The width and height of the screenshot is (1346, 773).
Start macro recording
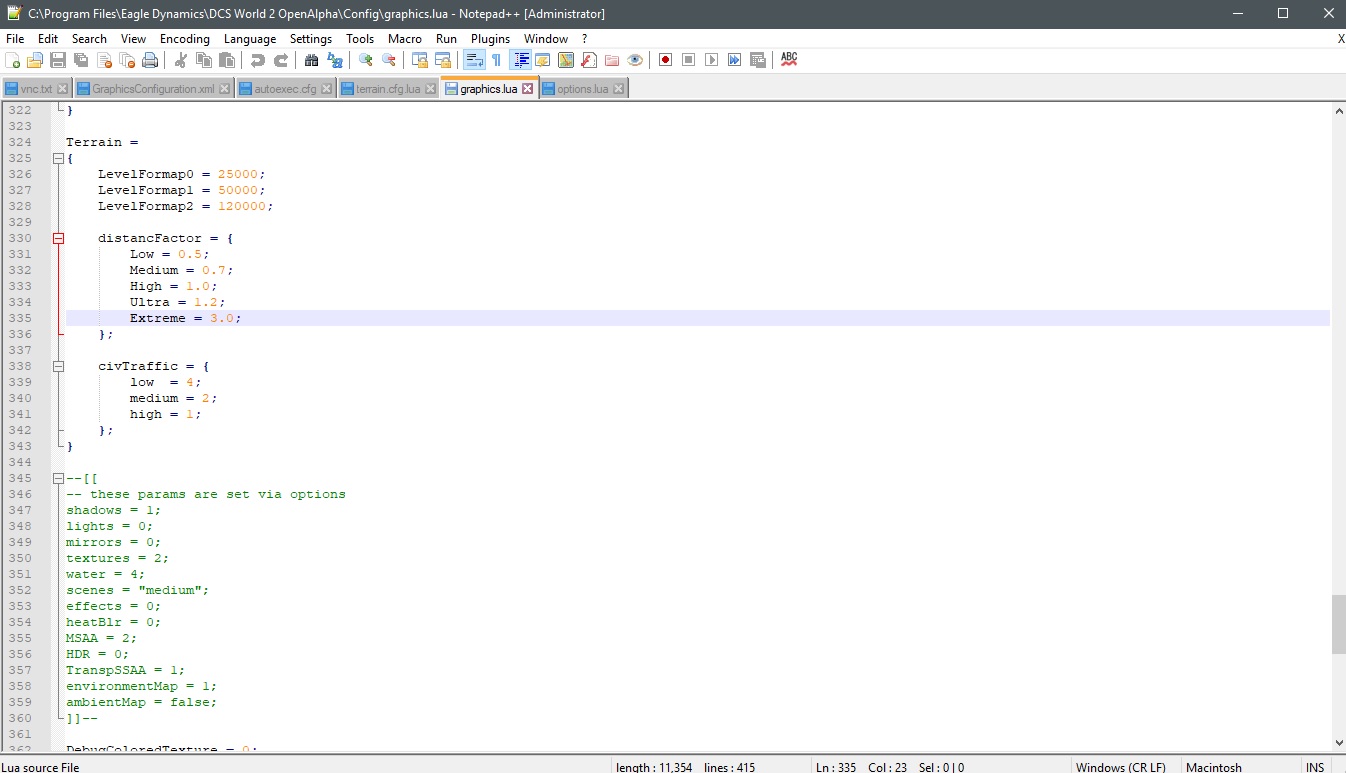coord(666,60)
